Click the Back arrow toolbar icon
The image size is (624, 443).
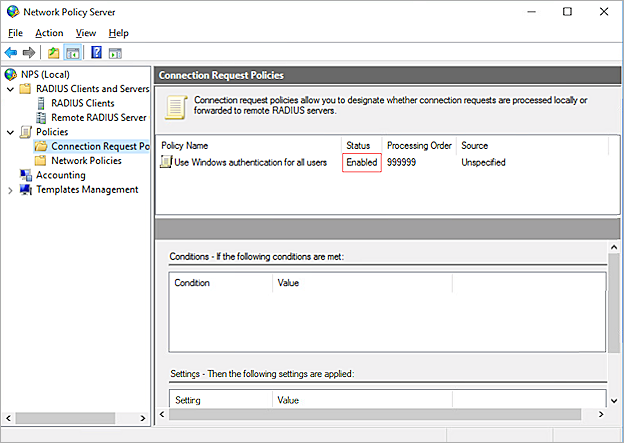pos(10,52)
